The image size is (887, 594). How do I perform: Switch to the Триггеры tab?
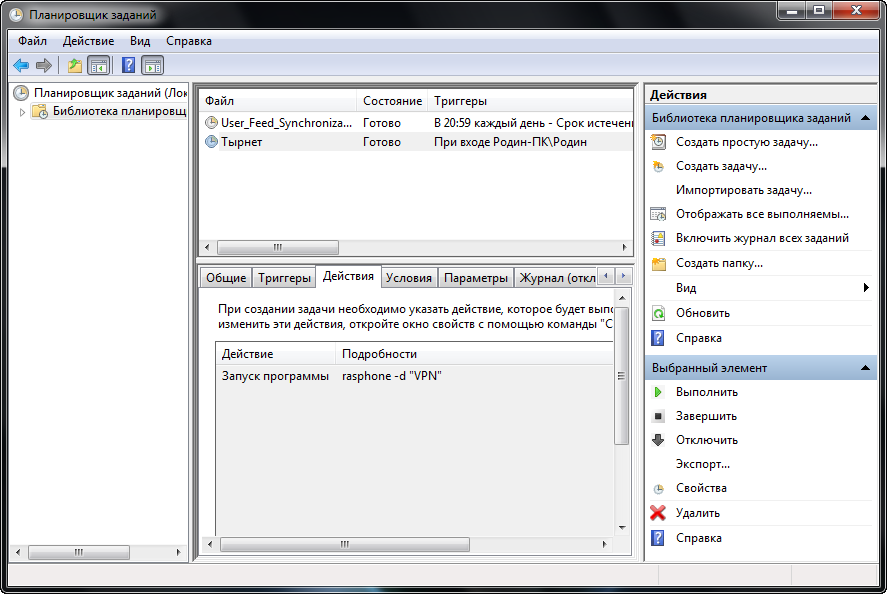283,278
